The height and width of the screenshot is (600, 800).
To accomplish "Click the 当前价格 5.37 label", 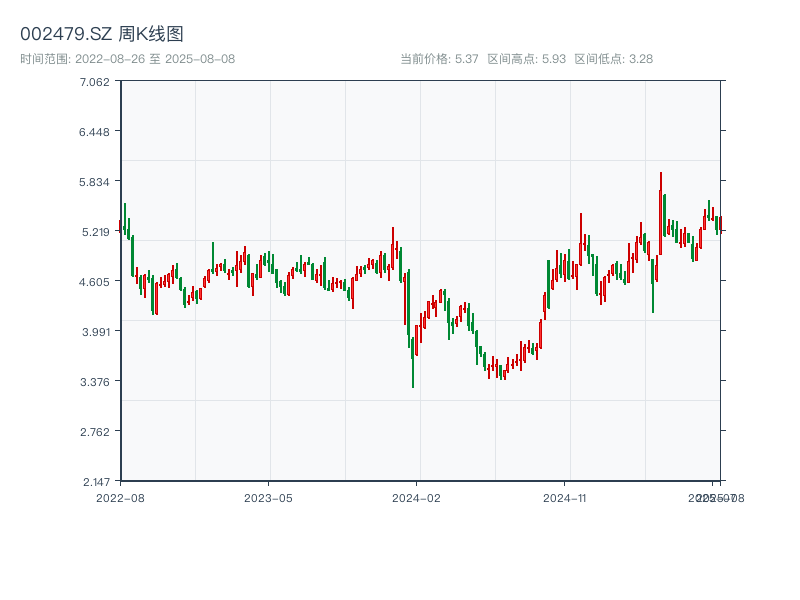I will [x=439, y=59].
